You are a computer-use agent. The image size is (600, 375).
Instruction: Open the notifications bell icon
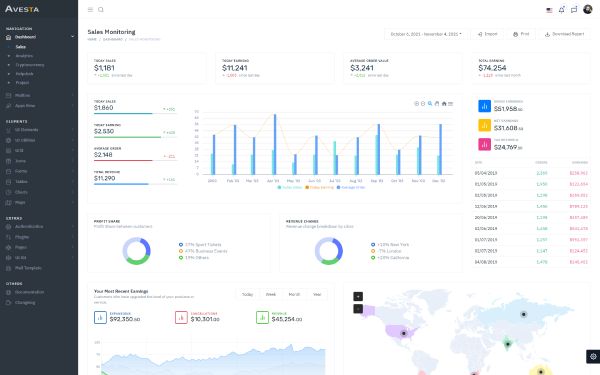click(x=561, y=10)
